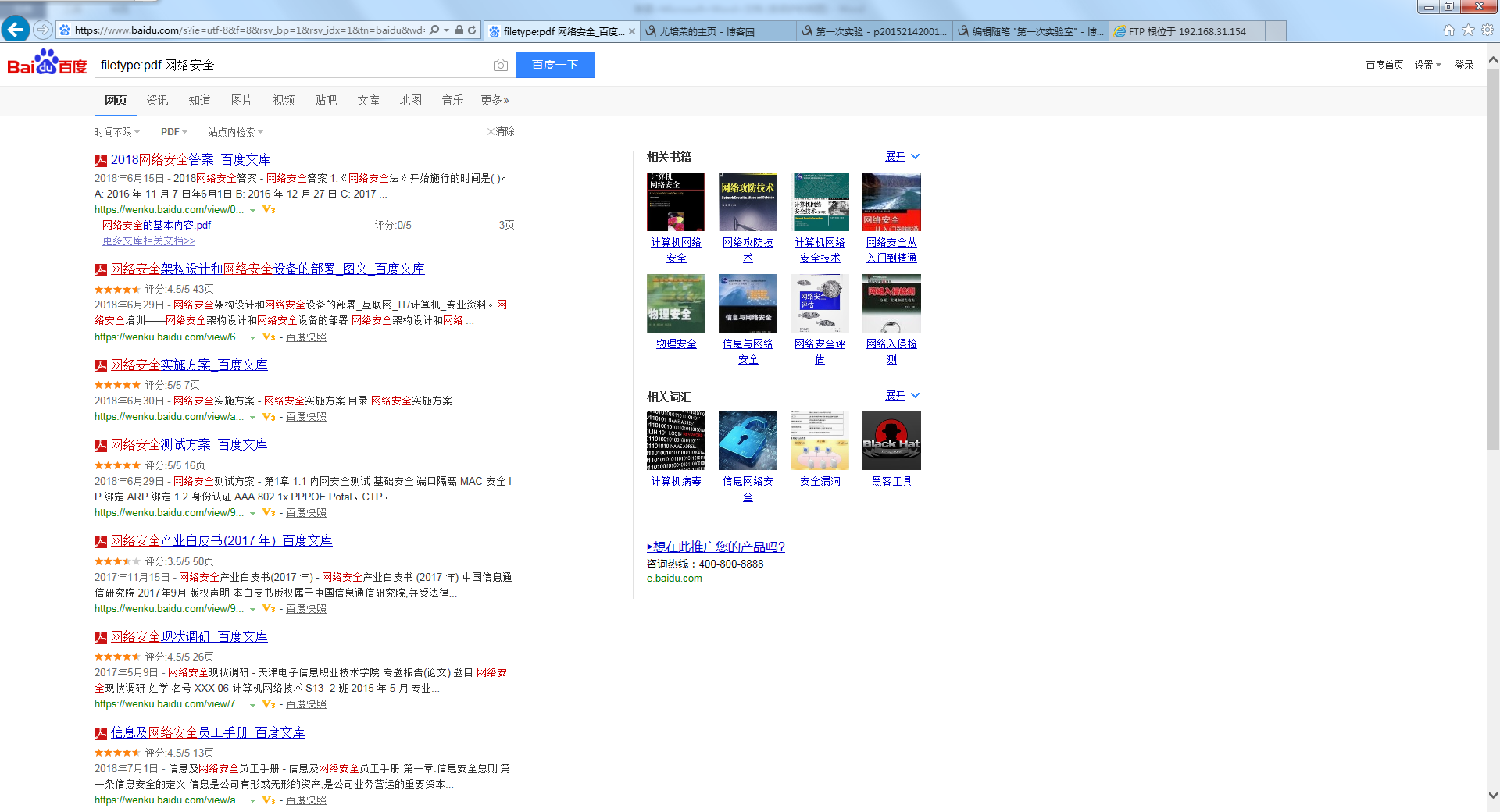Click the browser Back arrow button
Viewport: 1500px width, 812px height.
click(x=16, y=30)
